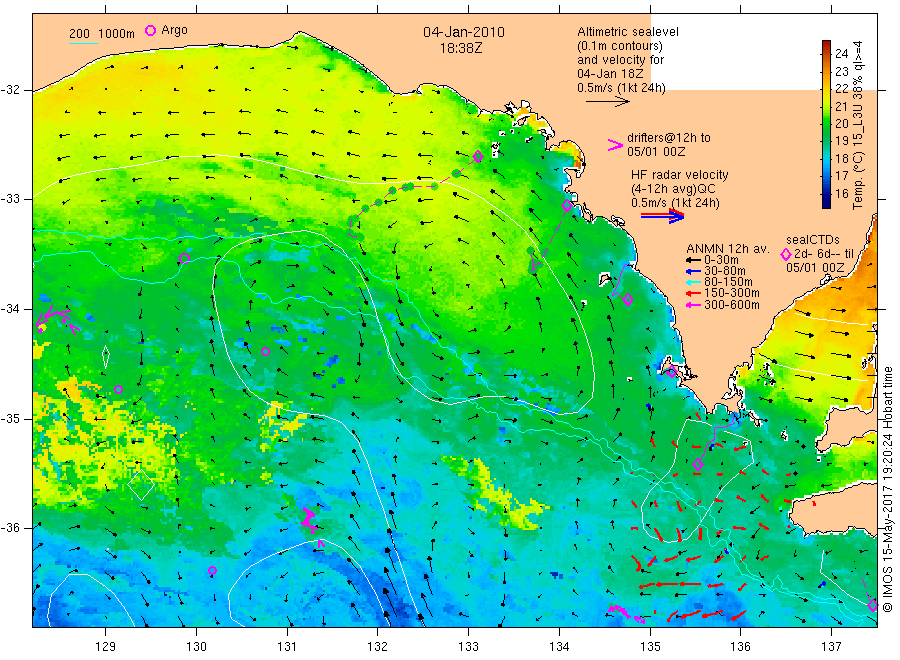Click the magenta drifter track near 134.7E, 36.8S

point(625,612)
